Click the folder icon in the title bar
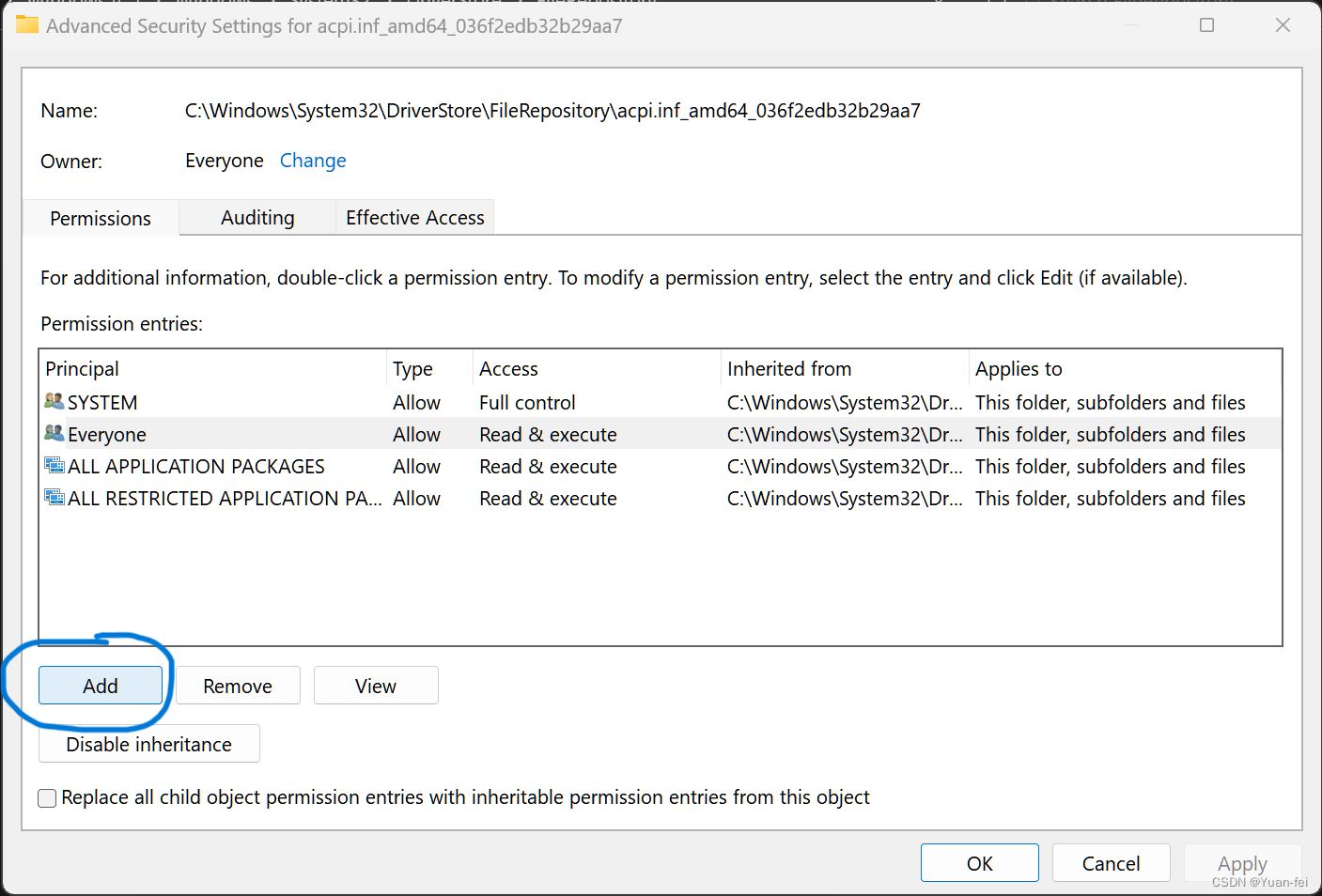The width and height of the screenshot is (1322, 896). tap(26, 25)
